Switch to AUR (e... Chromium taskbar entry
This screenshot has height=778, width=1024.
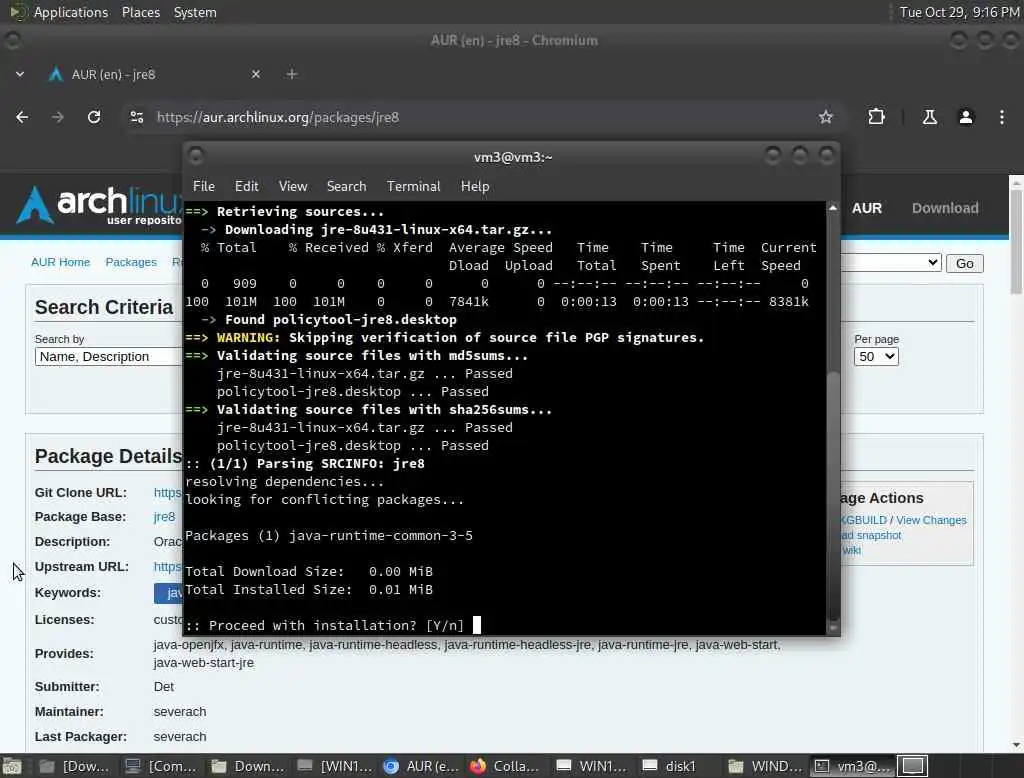pos(421,766)
